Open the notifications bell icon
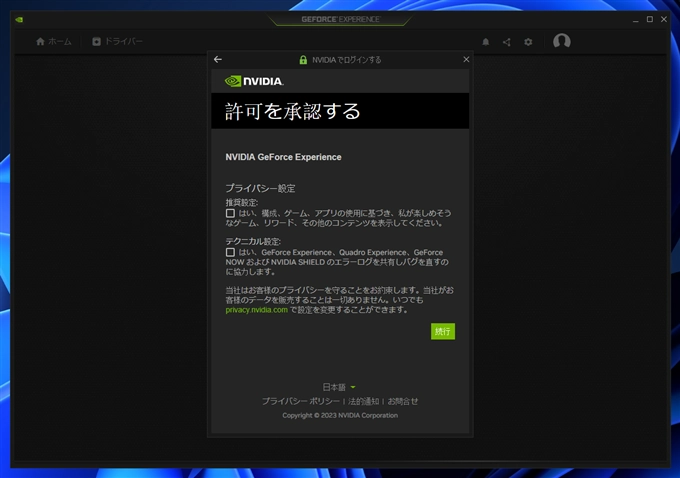The height and width of the screenshot is (478, 680). coord(486,42)
